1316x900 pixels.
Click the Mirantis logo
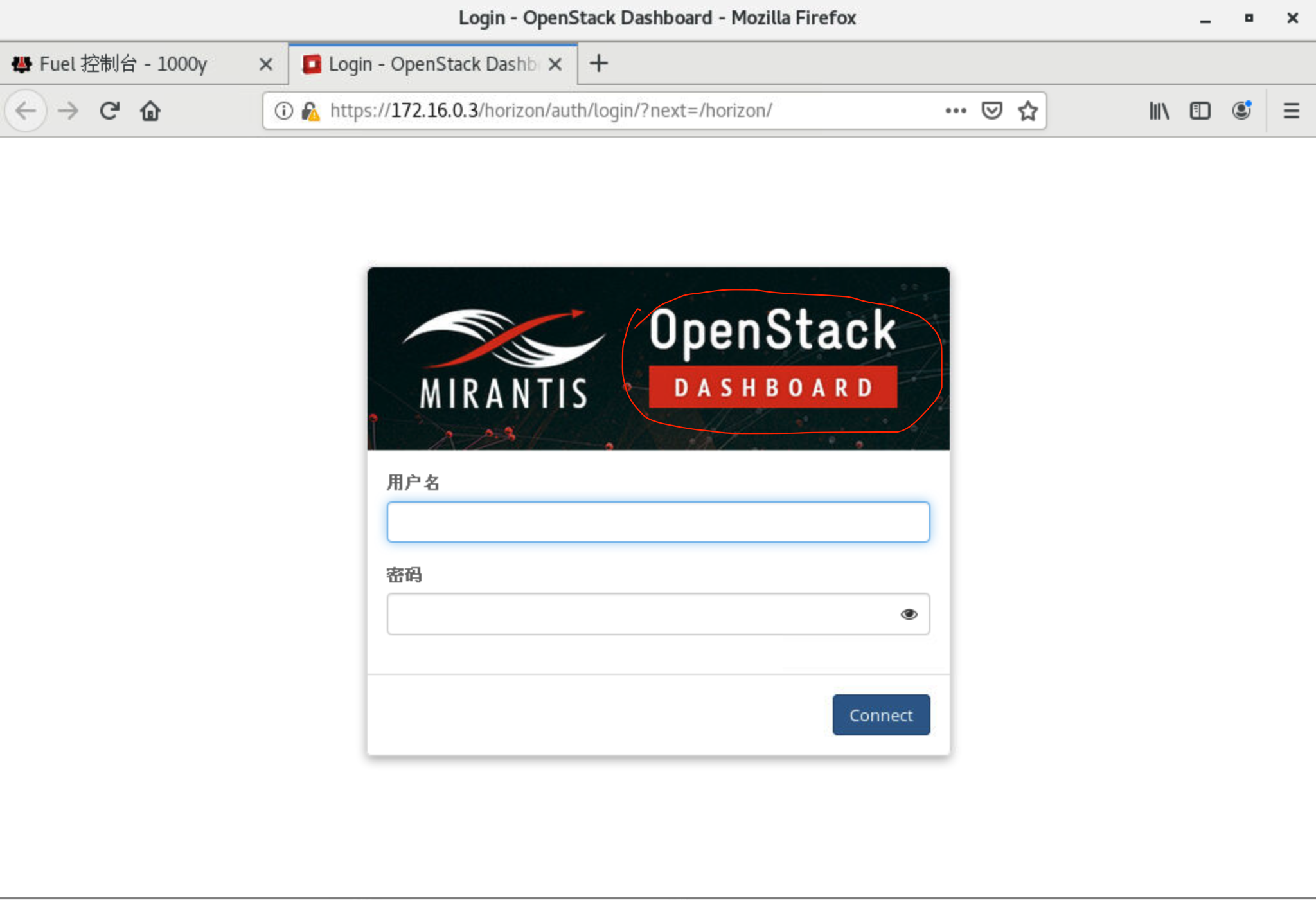503,359
